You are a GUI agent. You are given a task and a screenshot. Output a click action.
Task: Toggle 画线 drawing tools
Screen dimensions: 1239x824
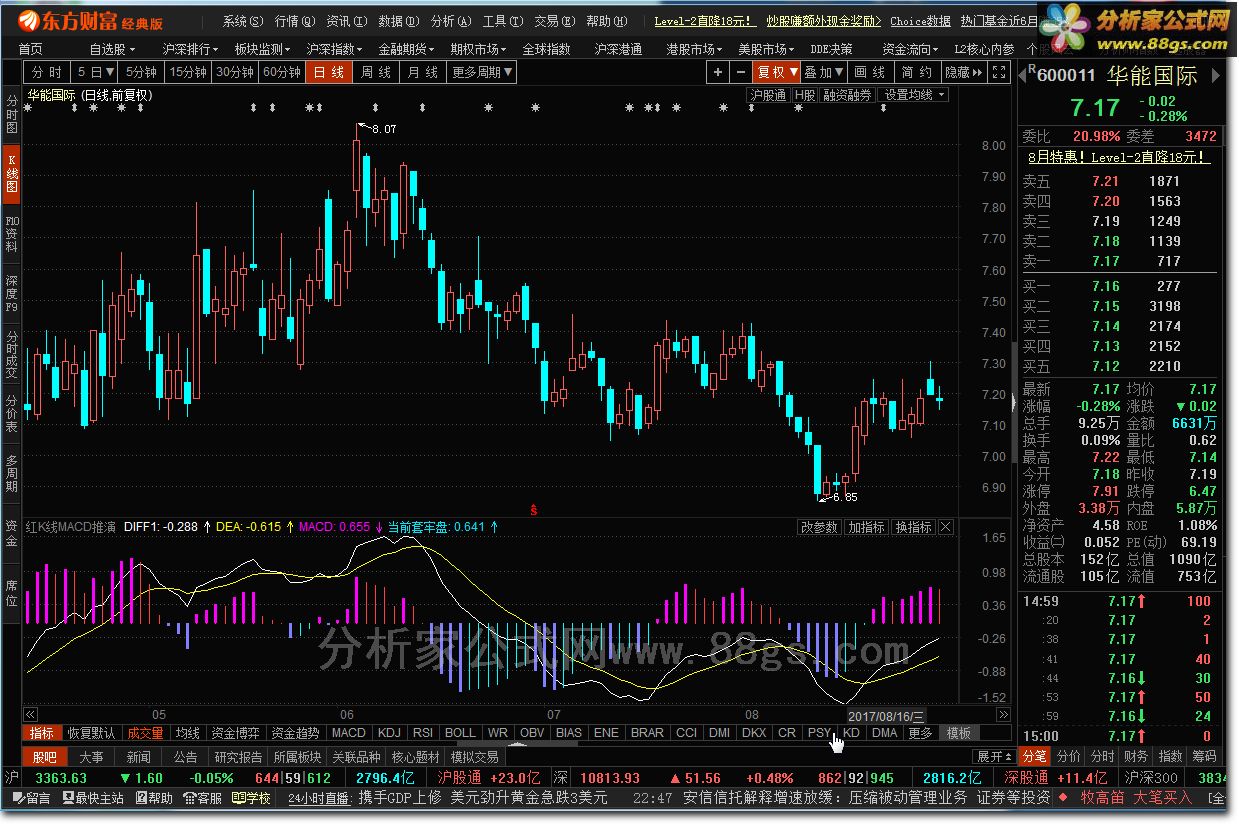tap(870, 72)
